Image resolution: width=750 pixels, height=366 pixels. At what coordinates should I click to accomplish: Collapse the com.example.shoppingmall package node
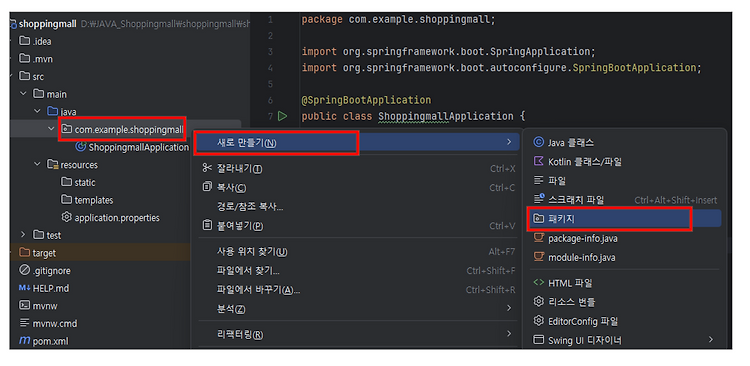52,130
